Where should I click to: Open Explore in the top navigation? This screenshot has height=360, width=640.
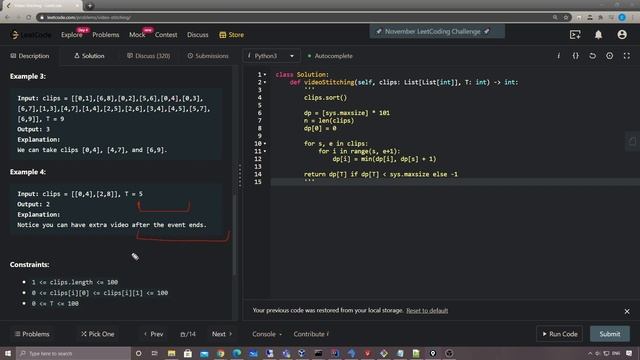pyautogui.click(x=72, y=35)
